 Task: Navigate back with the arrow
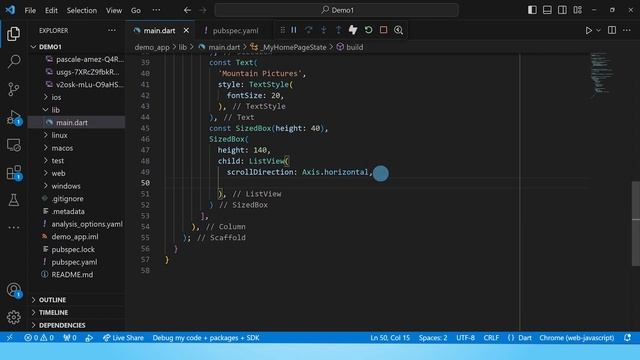[187, 10]
